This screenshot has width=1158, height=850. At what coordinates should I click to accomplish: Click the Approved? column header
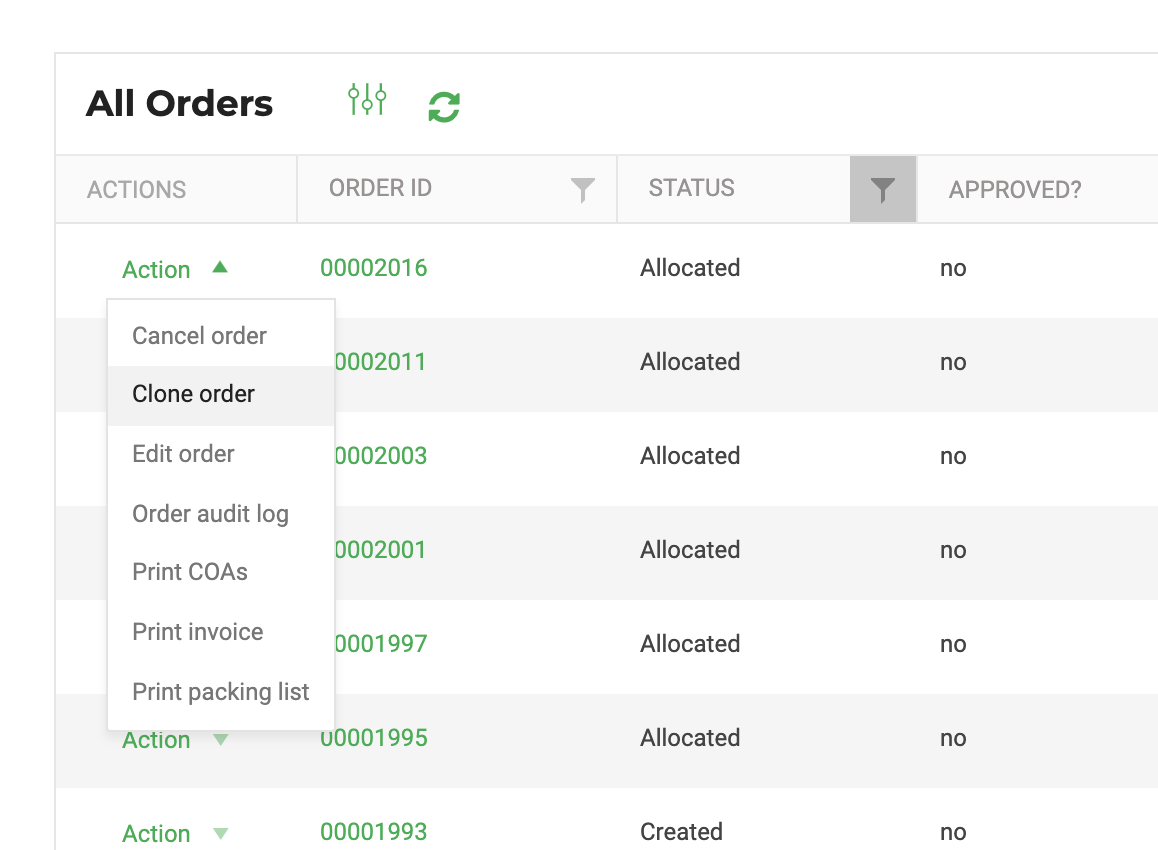(x=1015, y=190)
